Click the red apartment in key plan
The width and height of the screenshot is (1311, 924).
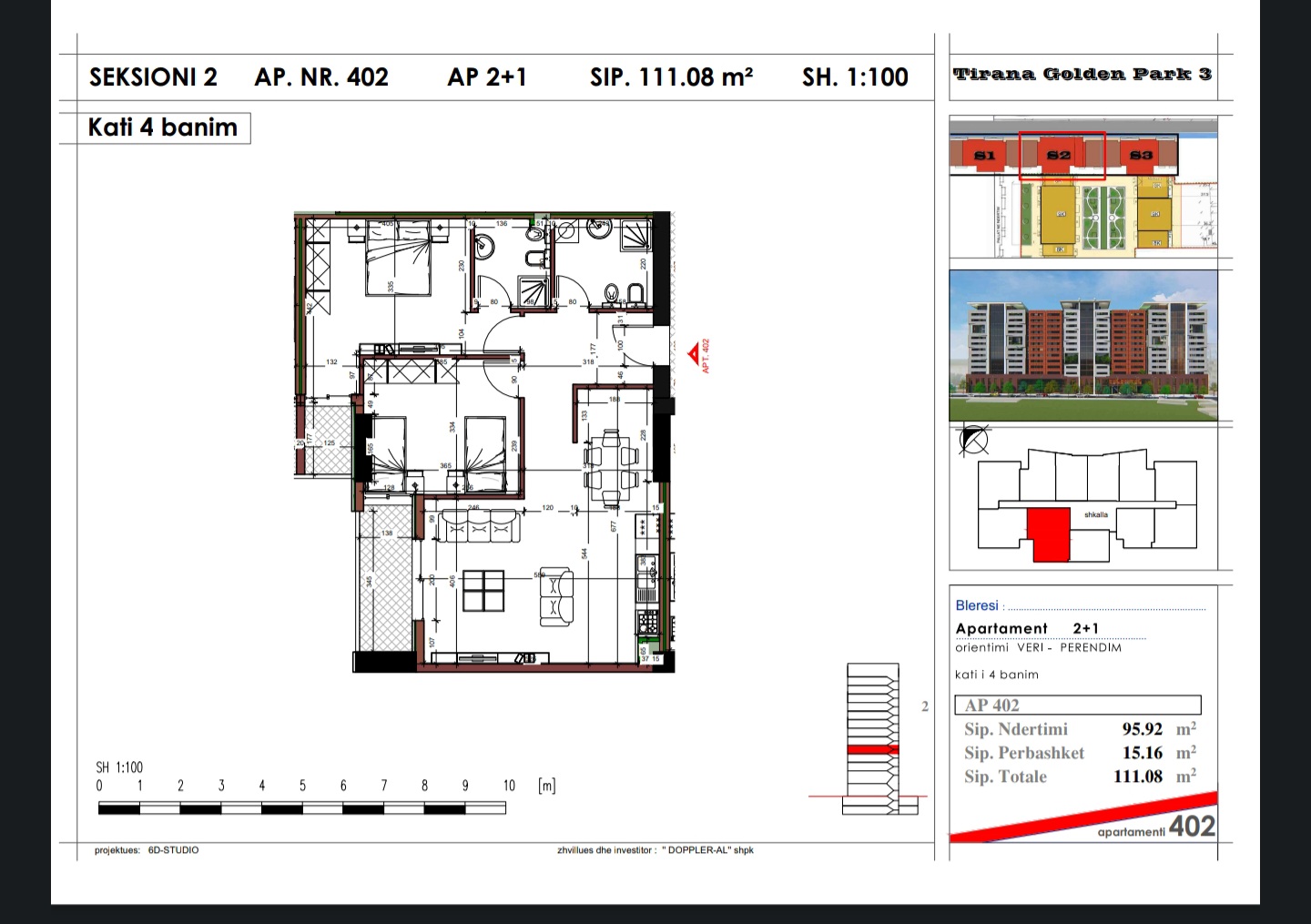(x=1049, y=534)
